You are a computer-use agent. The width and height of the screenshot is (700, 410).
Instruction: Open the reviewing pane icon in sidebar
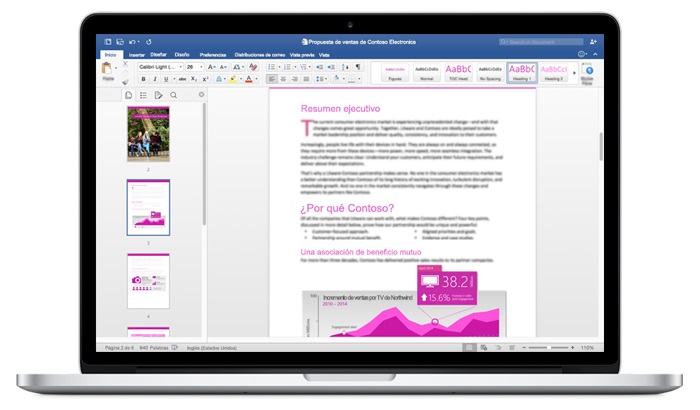click(x=158, y=95)
